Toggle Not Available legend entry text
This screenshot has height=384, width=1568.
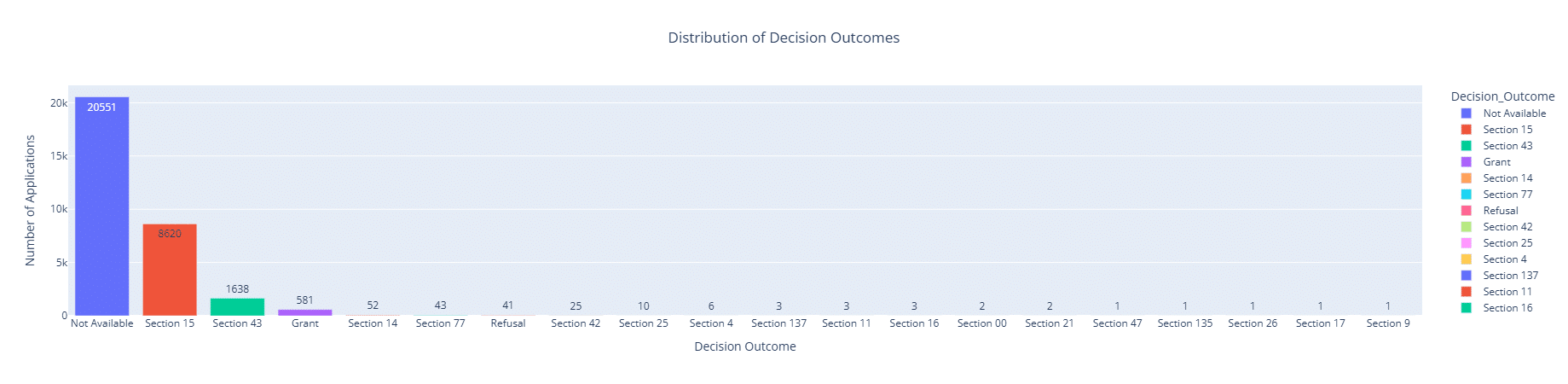tap(1513, 113)
